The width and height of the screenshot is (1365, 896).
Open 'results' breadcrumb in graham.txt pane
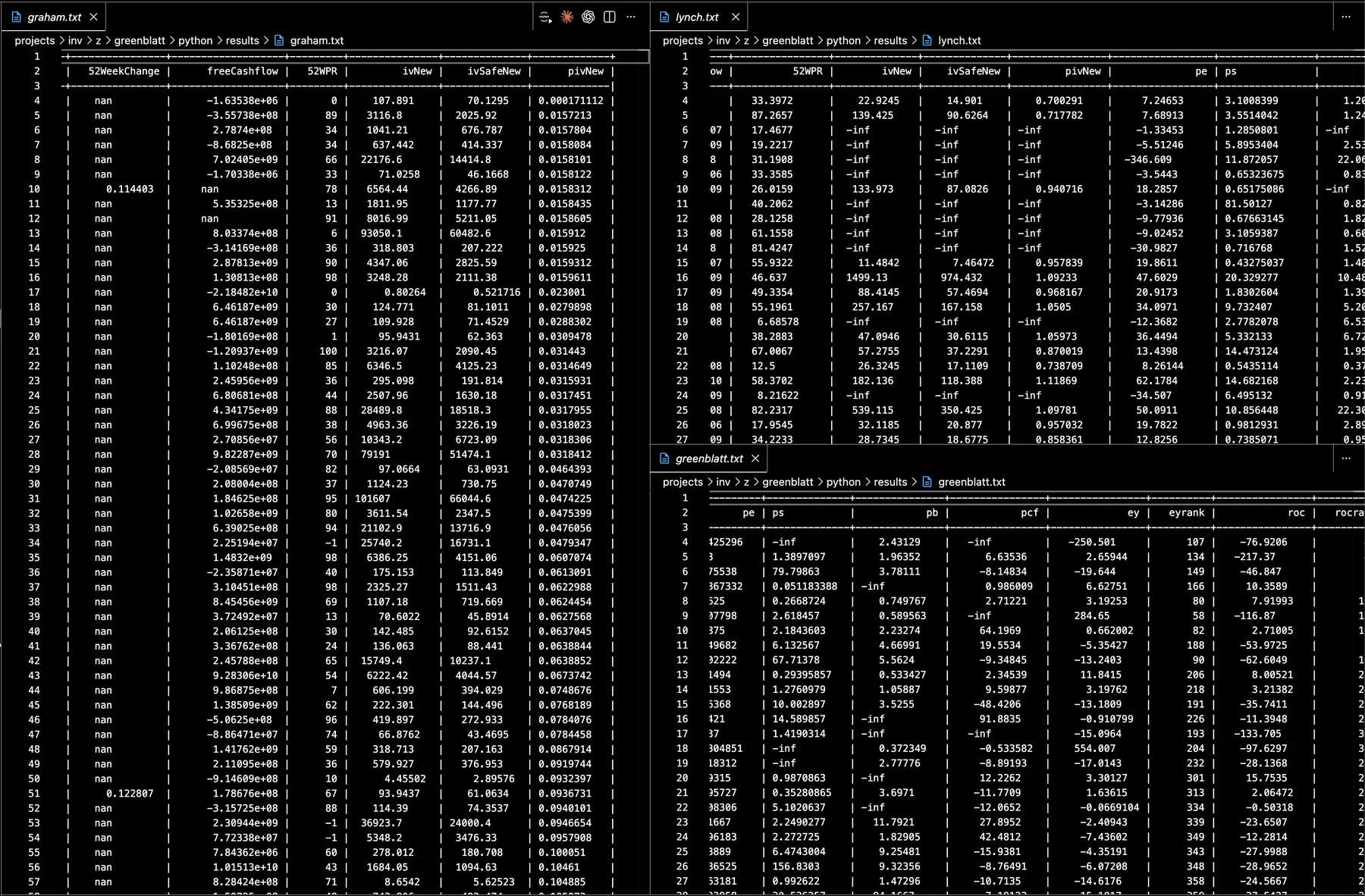[243, 40]
